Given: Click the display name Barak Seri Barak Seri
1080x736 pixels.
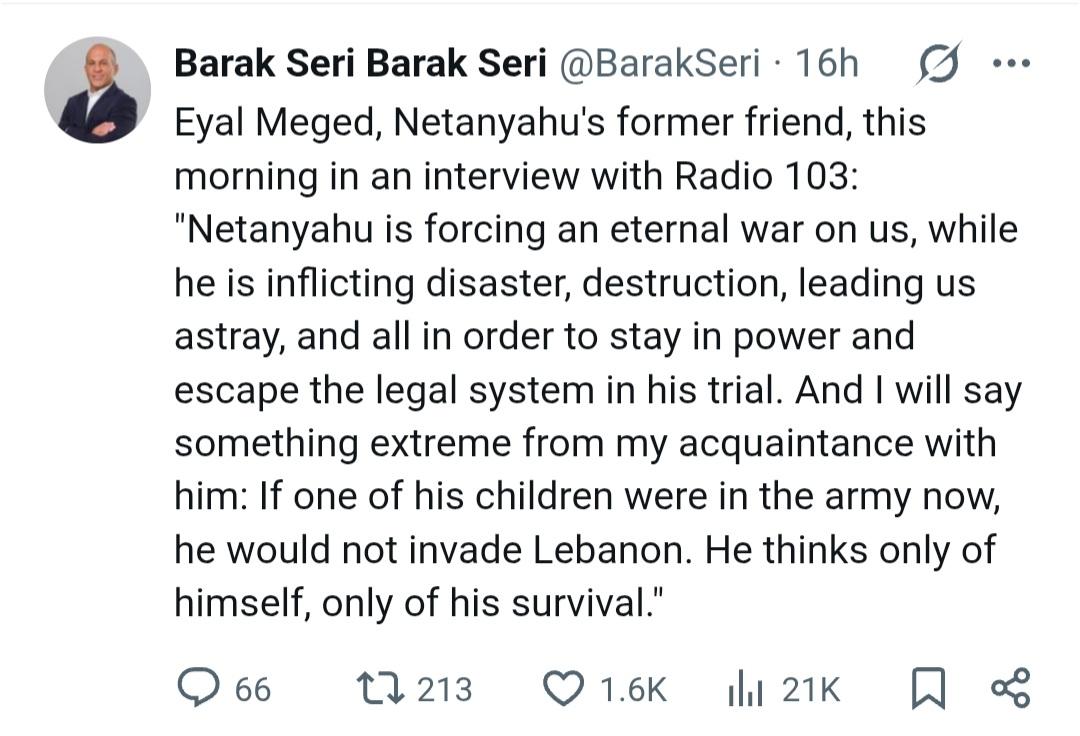Looking at the screenshot, I should 360,64.
